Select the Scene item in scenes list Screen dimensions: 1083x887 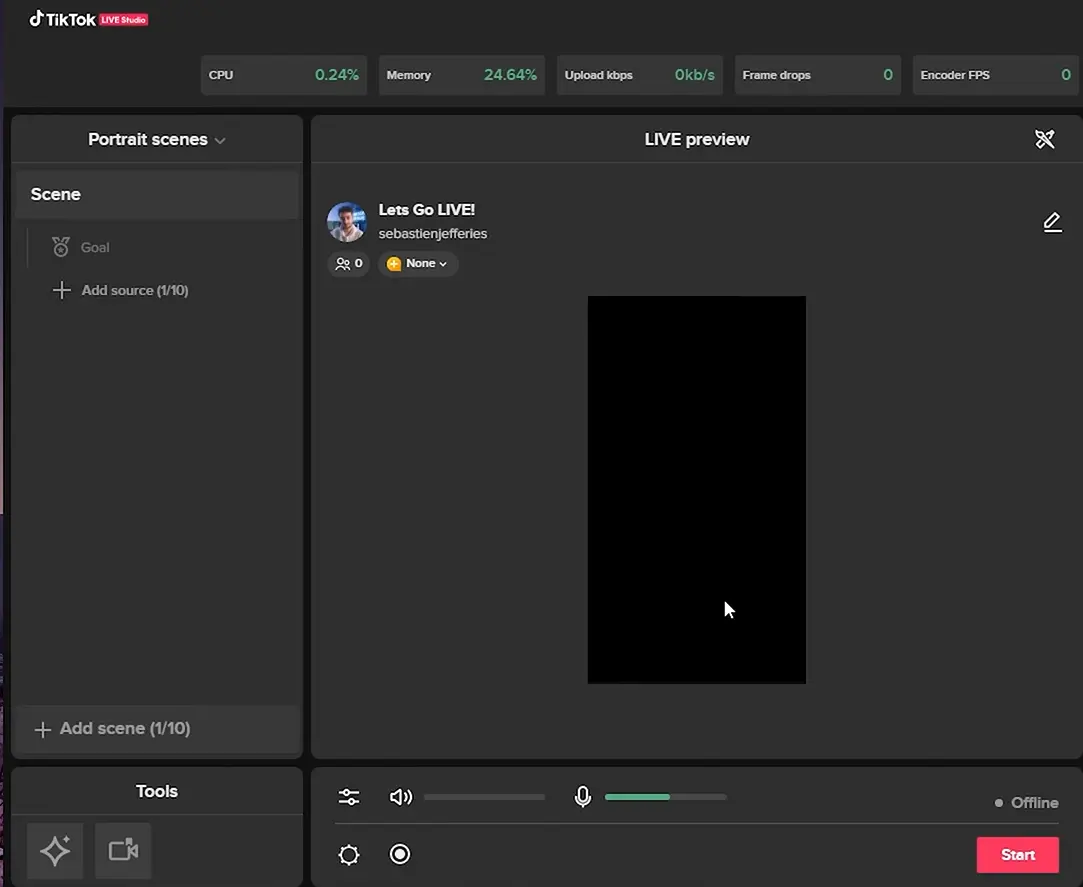click(x=156, y=195)
